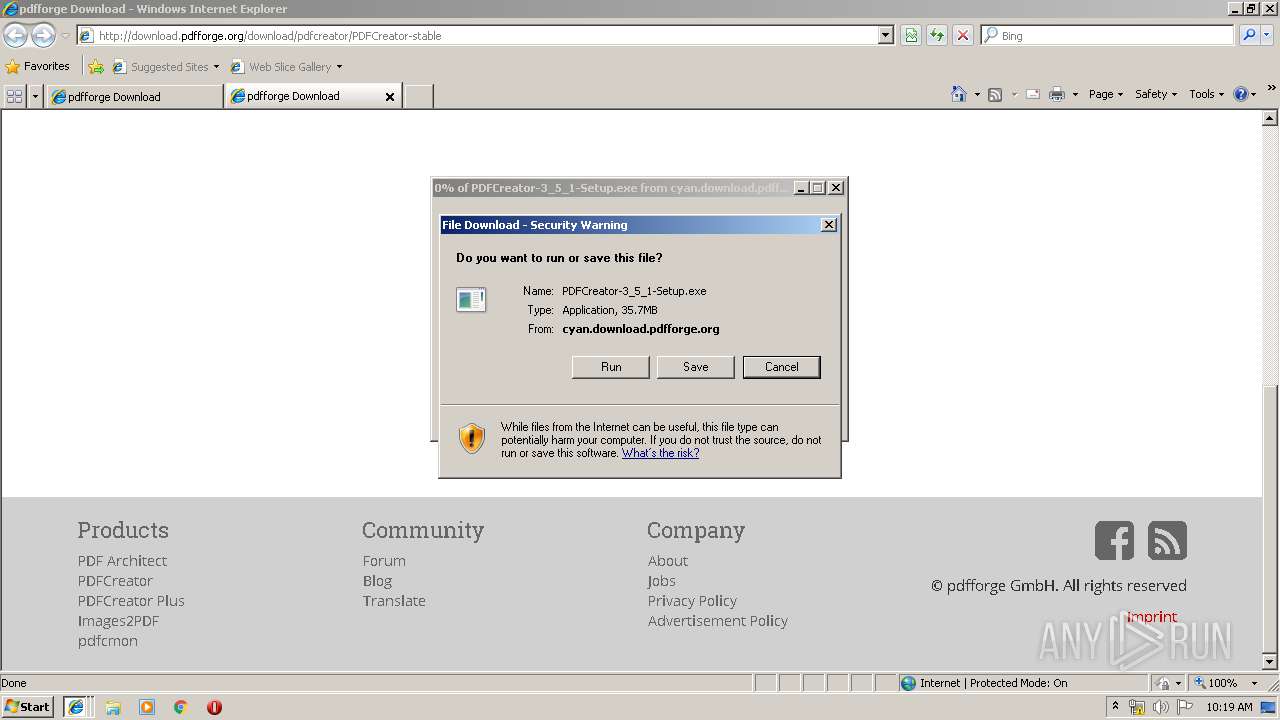Click the volume speaker tray icon
Screen dimensions: 1280x720
pyautogui.click(x=1160, y=707)
